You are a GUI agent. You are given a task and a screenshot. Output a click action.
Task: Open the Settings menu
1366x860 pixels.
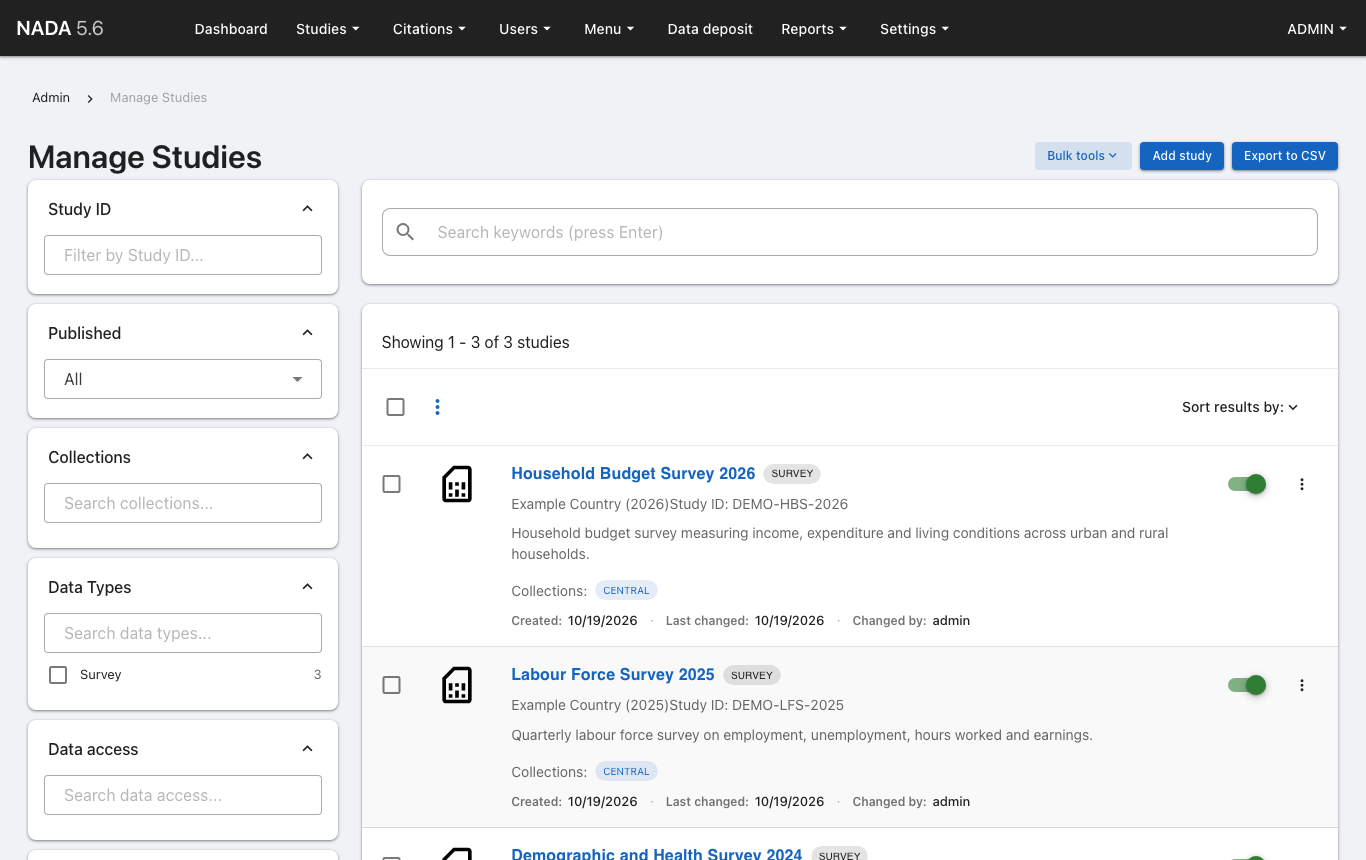(x=915, y=29)
